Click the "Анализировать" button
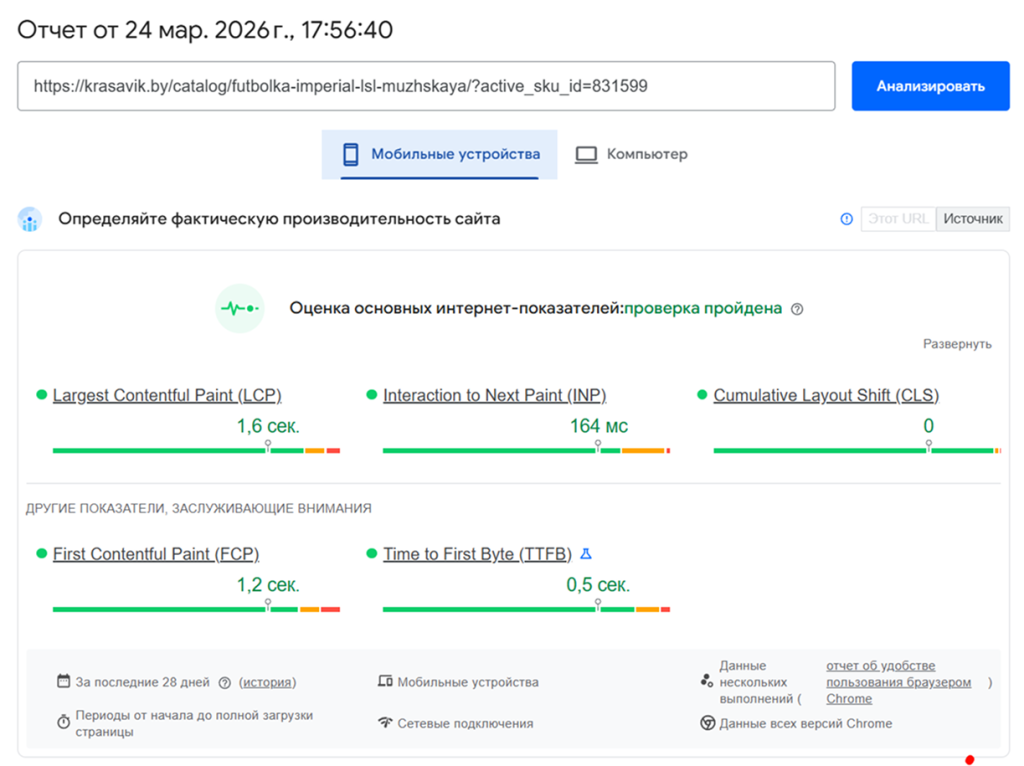This screenshot has width=1024, height=766. click(x=930, y=86)
